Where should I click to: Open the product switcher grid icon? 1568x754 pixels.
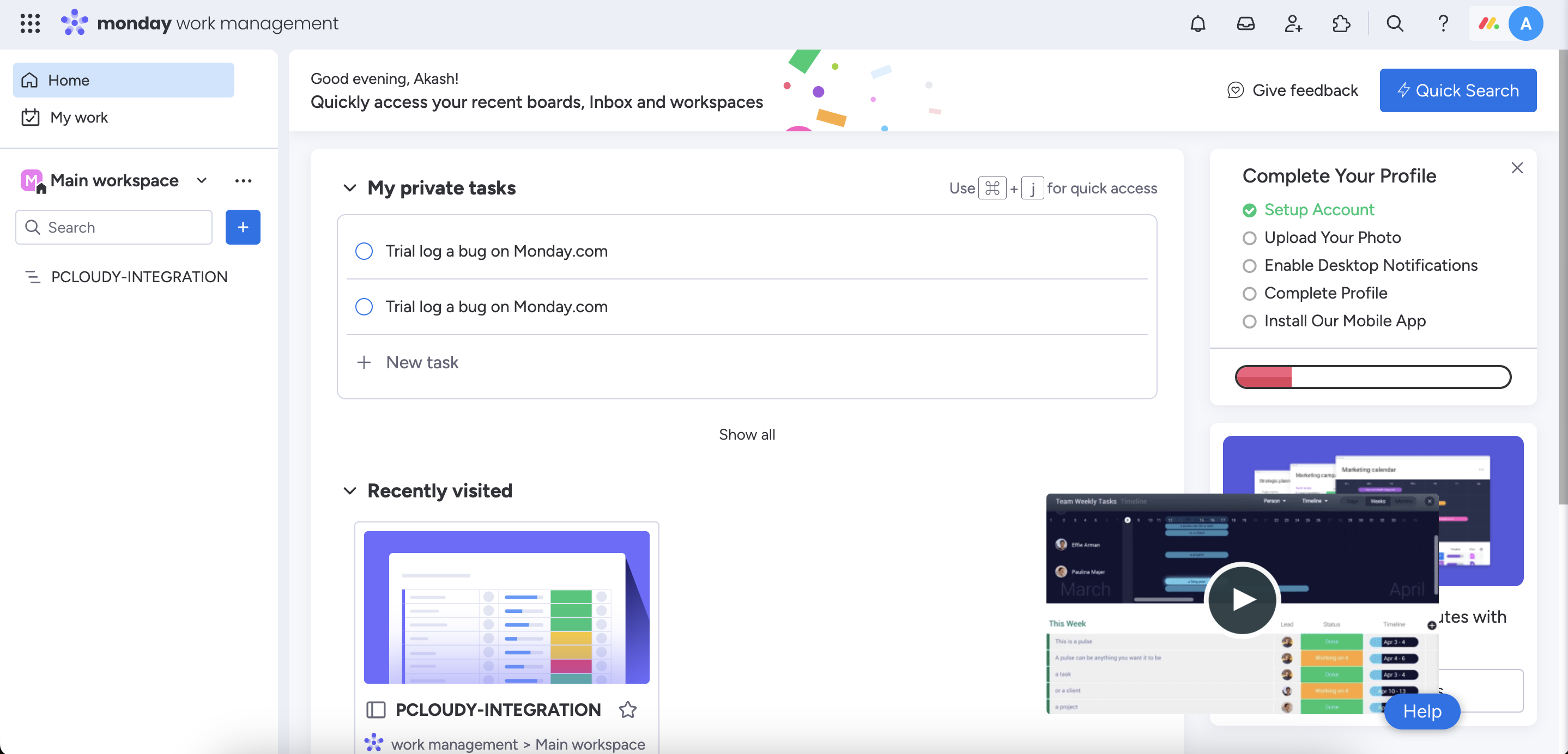coord(30,24)
